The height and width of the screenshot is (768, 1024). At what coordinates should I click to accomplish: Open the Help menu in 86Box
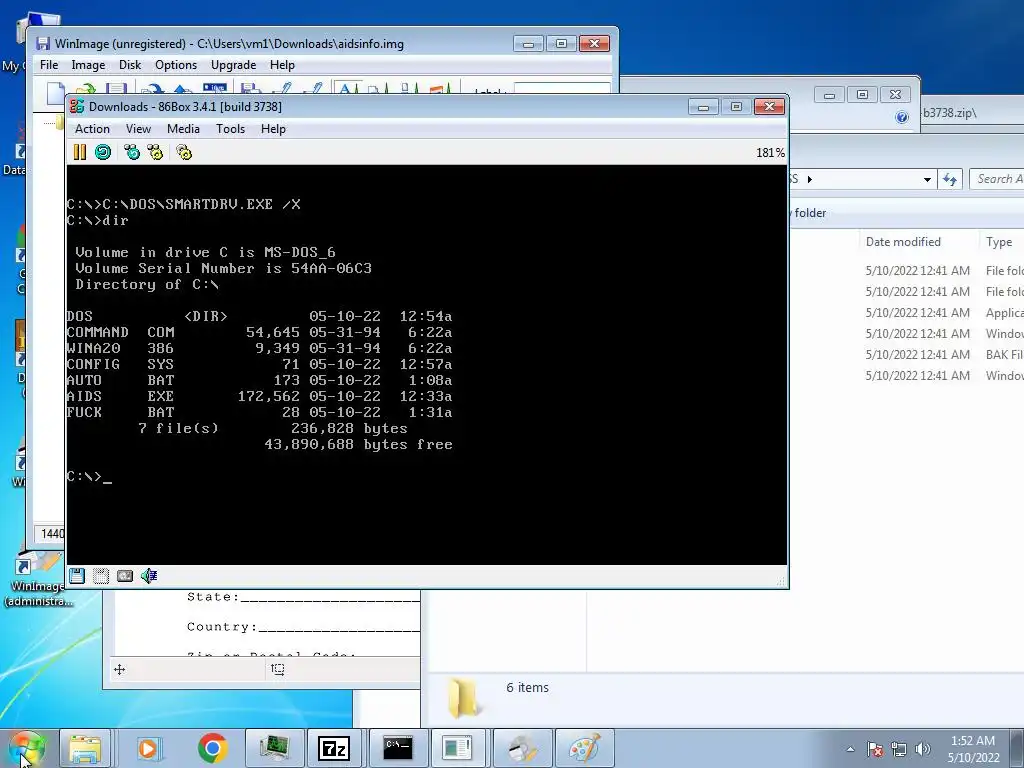(x=273, y=129)
